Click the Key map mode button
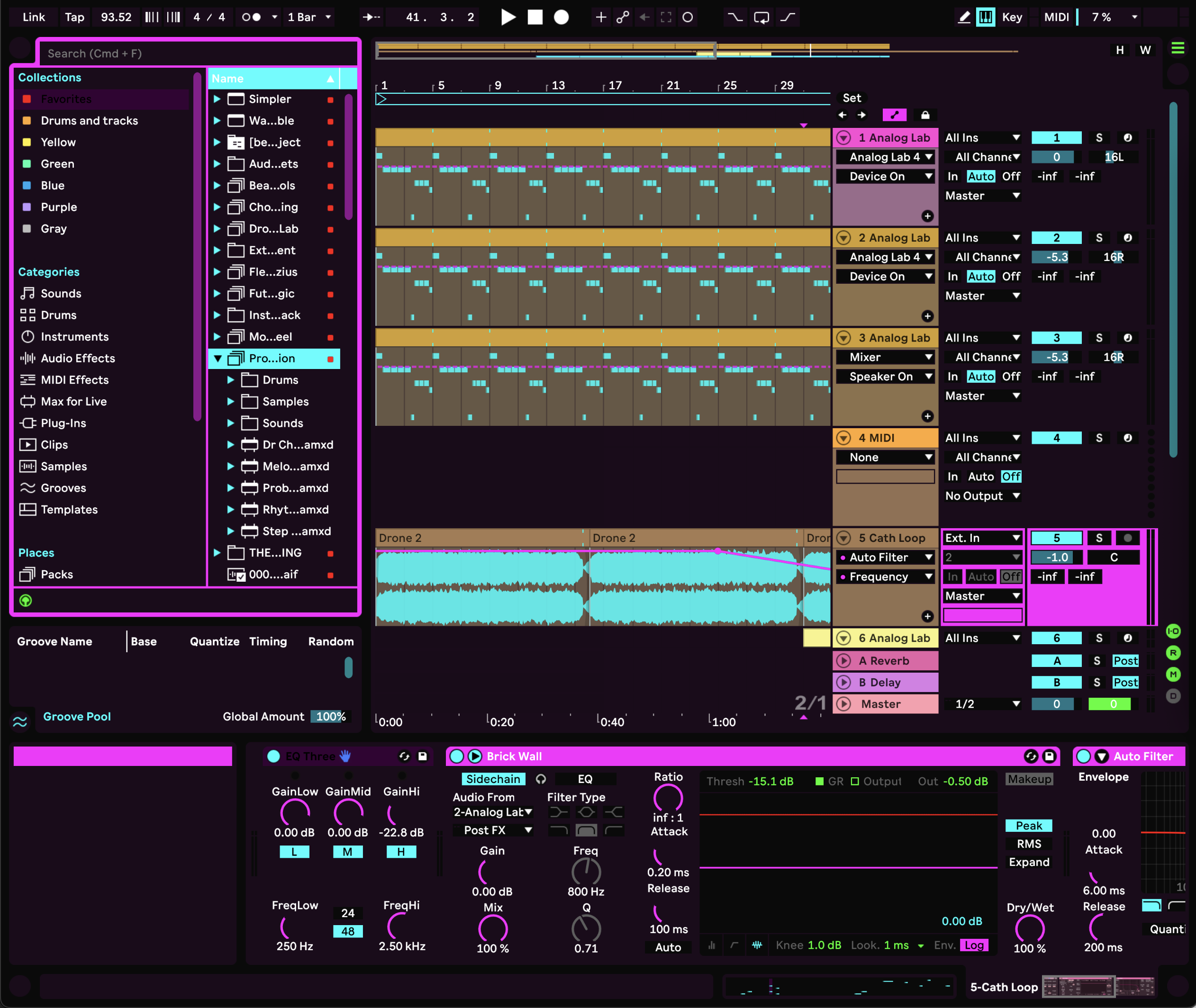The image size is (1196, 1008). pyautogui.click(x=1011, y=17)
